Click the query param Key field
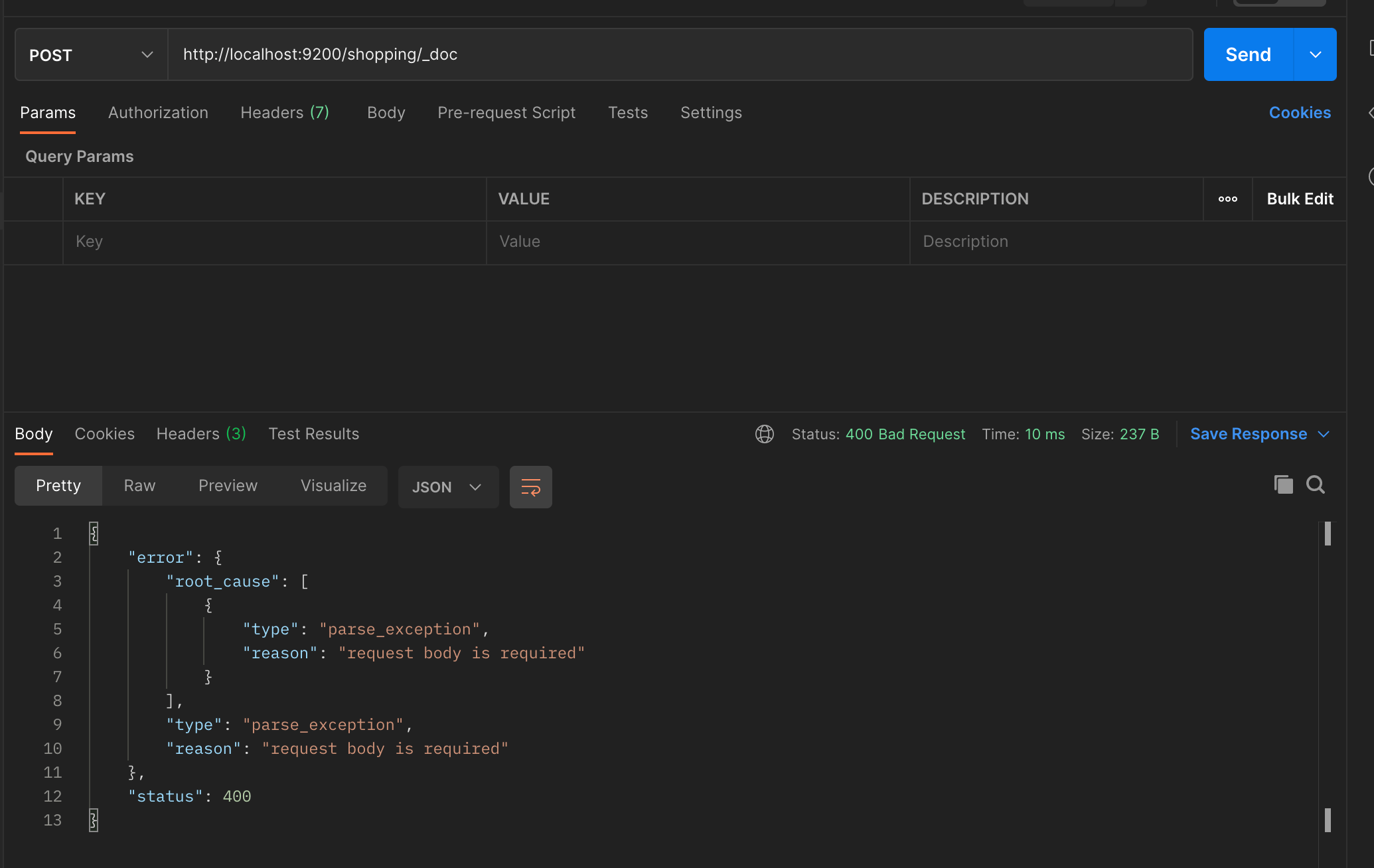The image size is (1374, 868). (x=275, y=242)
